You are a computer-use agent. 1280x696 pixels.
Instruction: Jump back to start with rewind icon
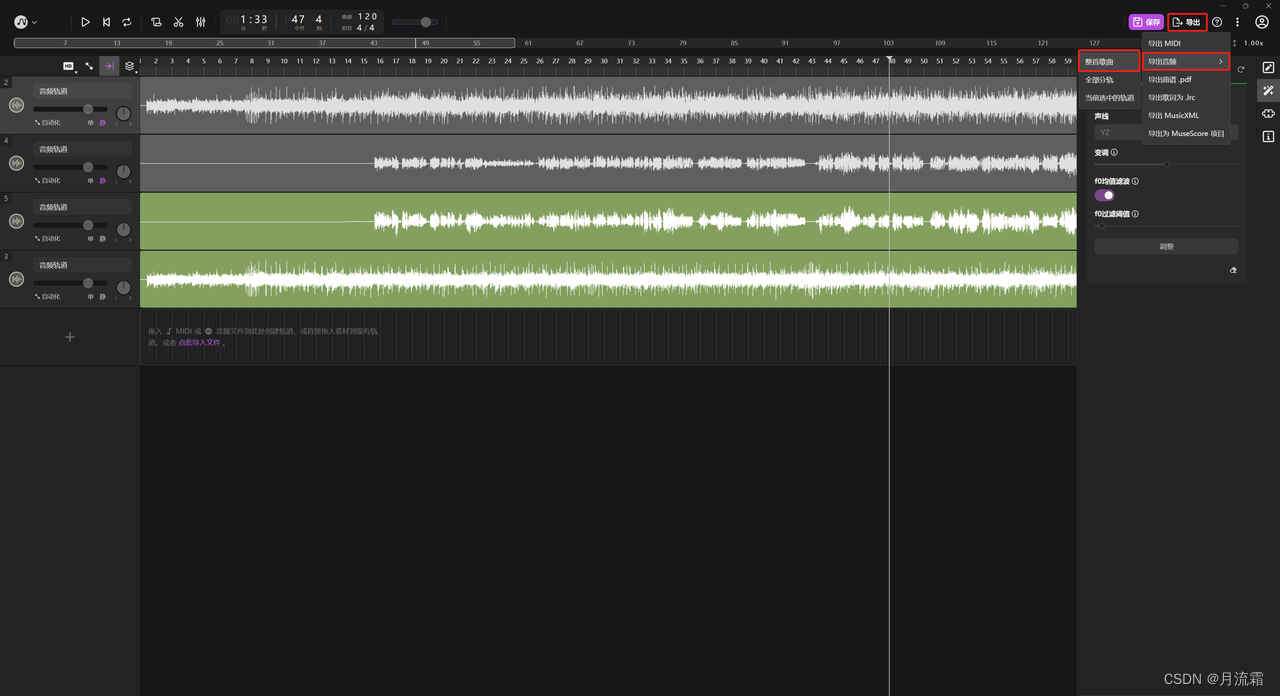click(106, 22)
